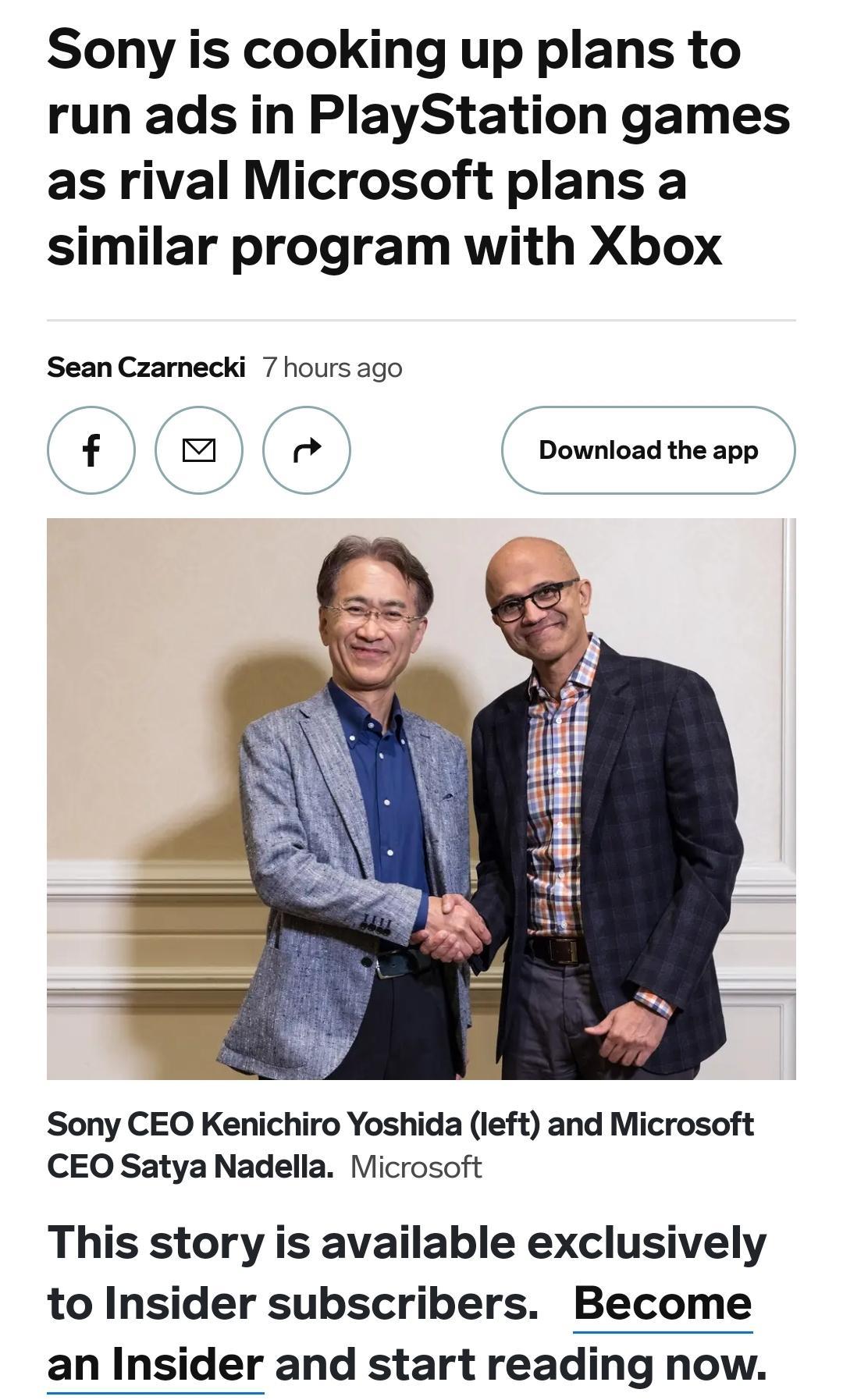This screenshot has height=1400, width=843.
Task: Open the handshake photo of the CEOs
Action: (421, 799)
